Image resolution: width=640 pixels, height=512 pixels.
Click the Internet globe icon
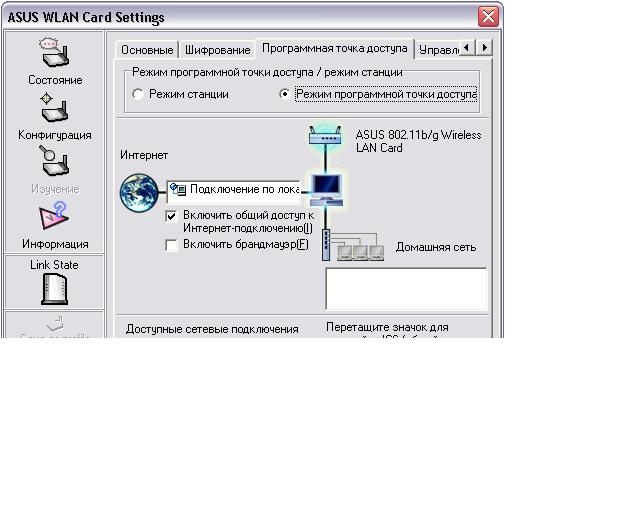tap(139, 193)
